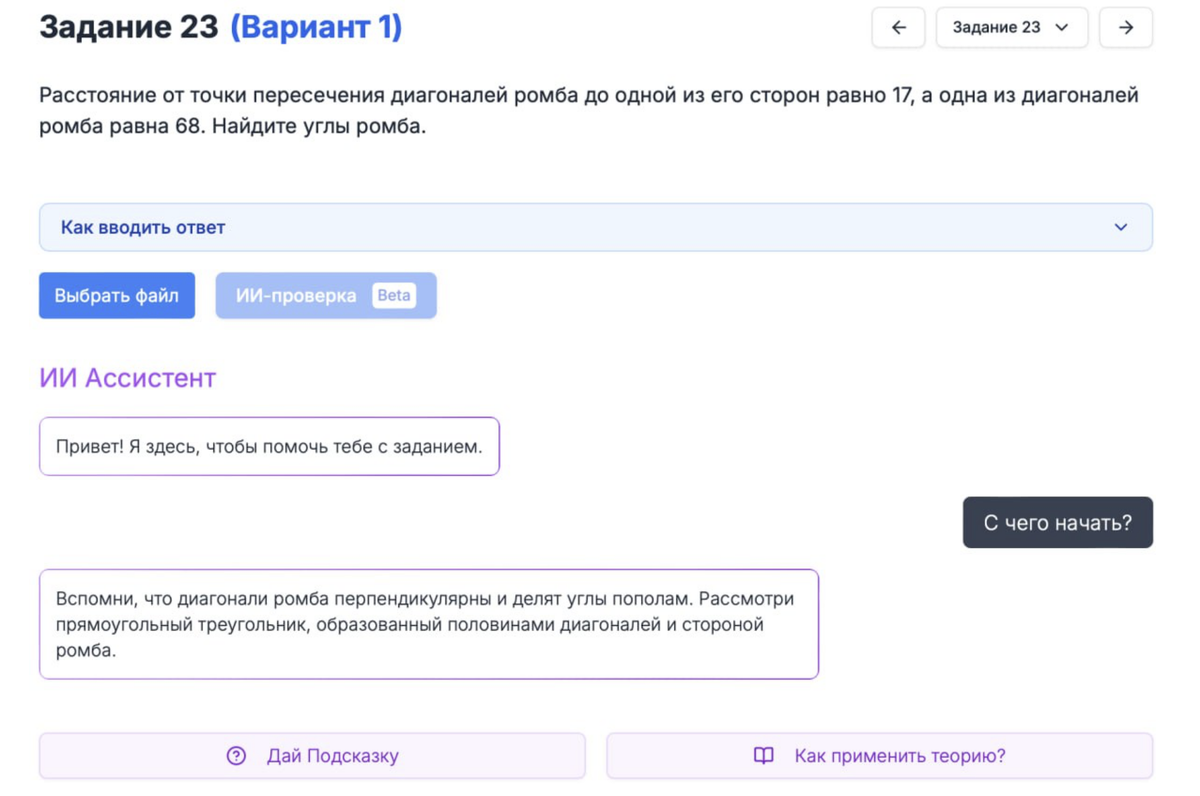
Task: Click the Выбрать файл button
Action: click(x=117, y=295)
